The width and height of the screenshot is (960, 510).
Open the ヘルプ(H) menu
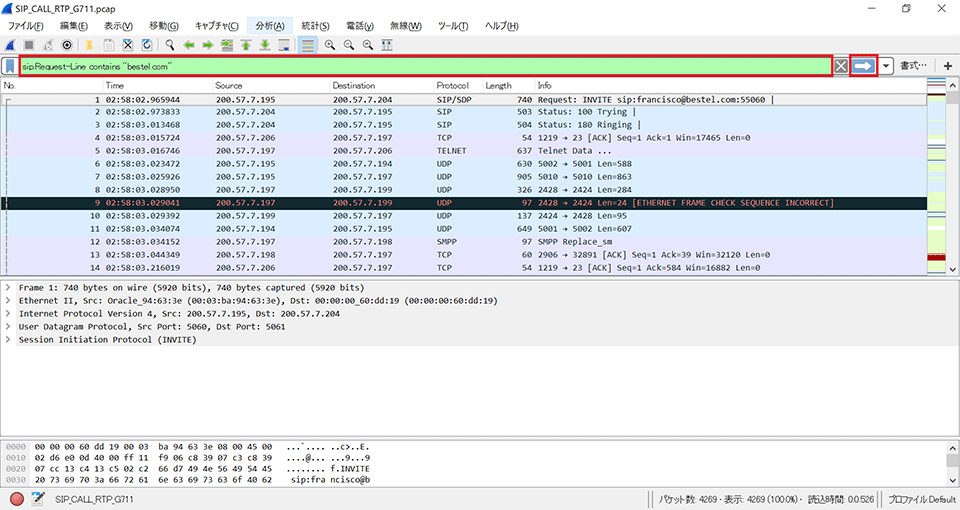pos(501,26)
